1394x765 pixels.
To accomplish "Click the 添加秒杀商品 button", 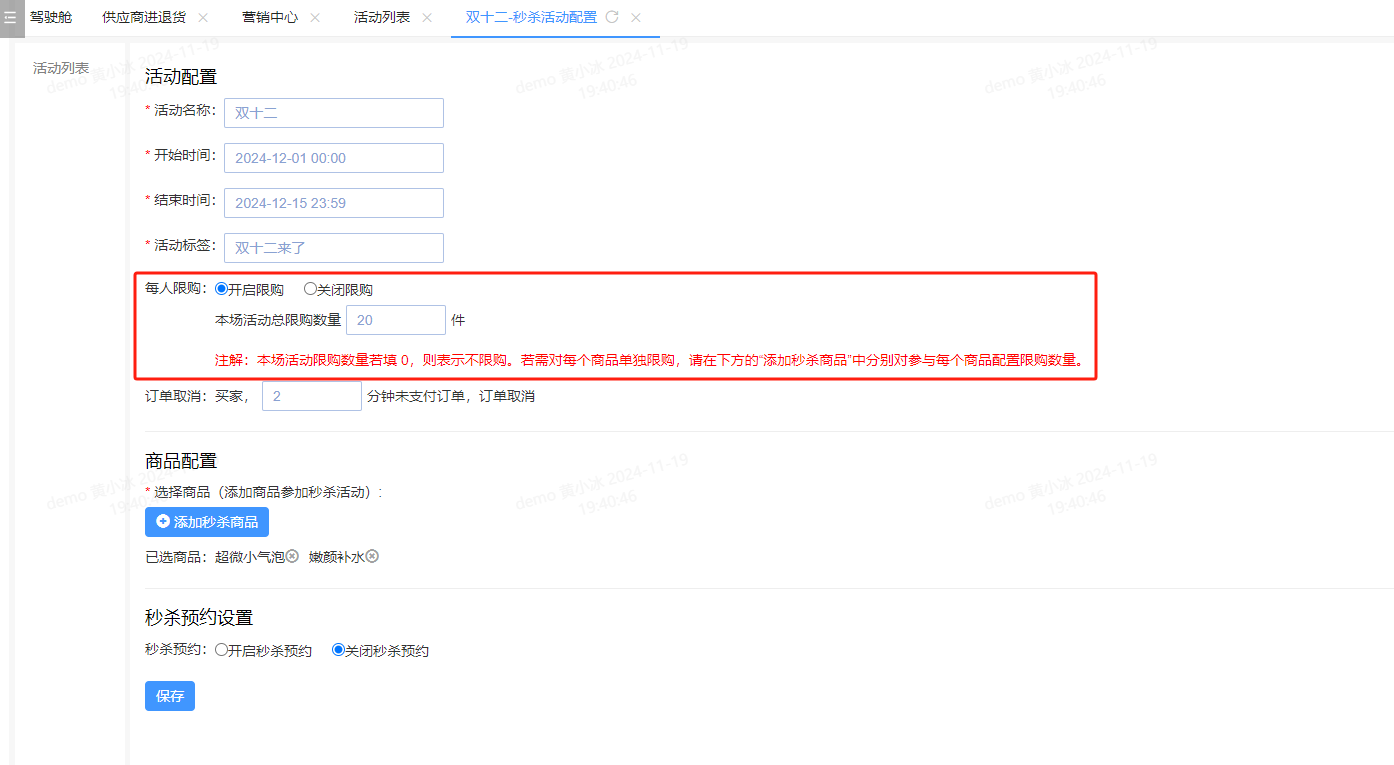I will 207,522.
